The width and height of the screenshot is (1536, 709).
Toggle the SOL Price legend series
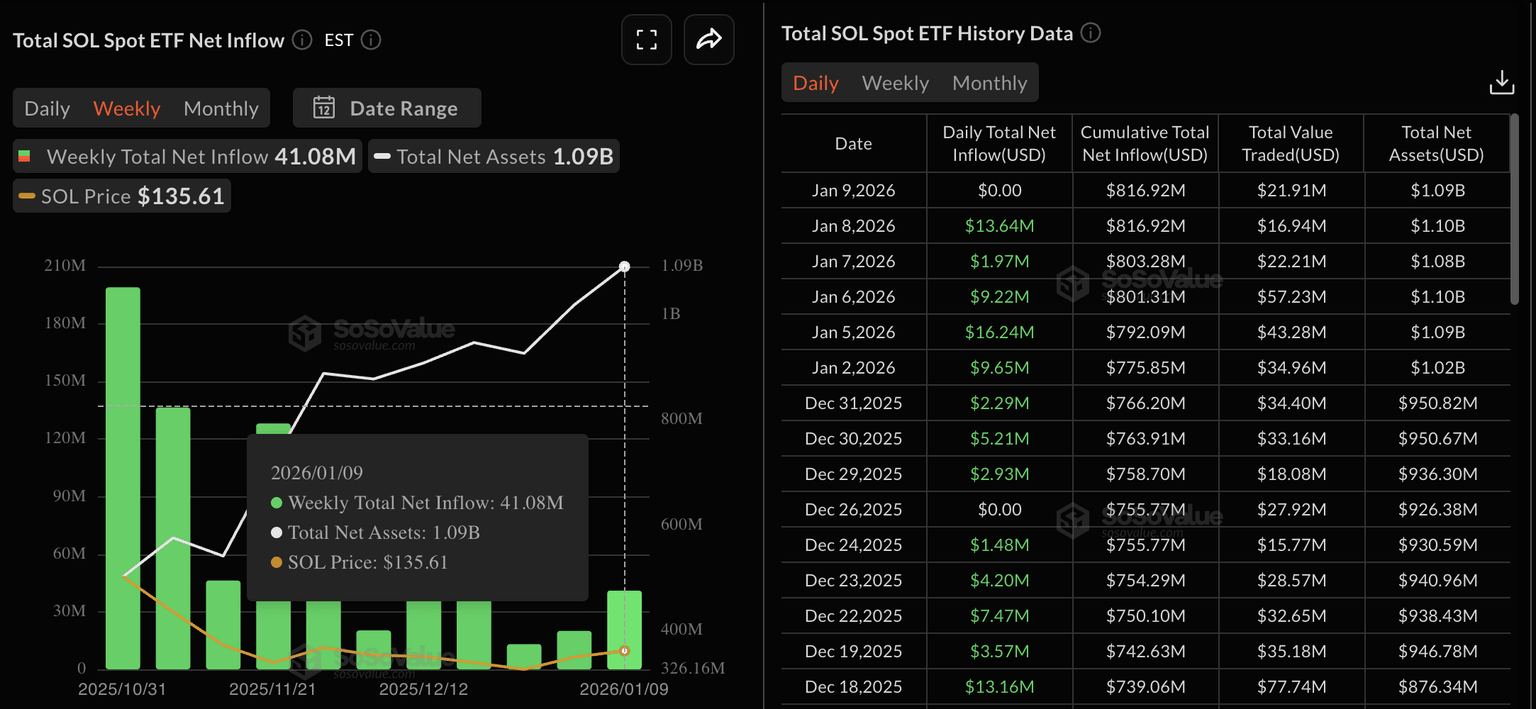[122, 196]
